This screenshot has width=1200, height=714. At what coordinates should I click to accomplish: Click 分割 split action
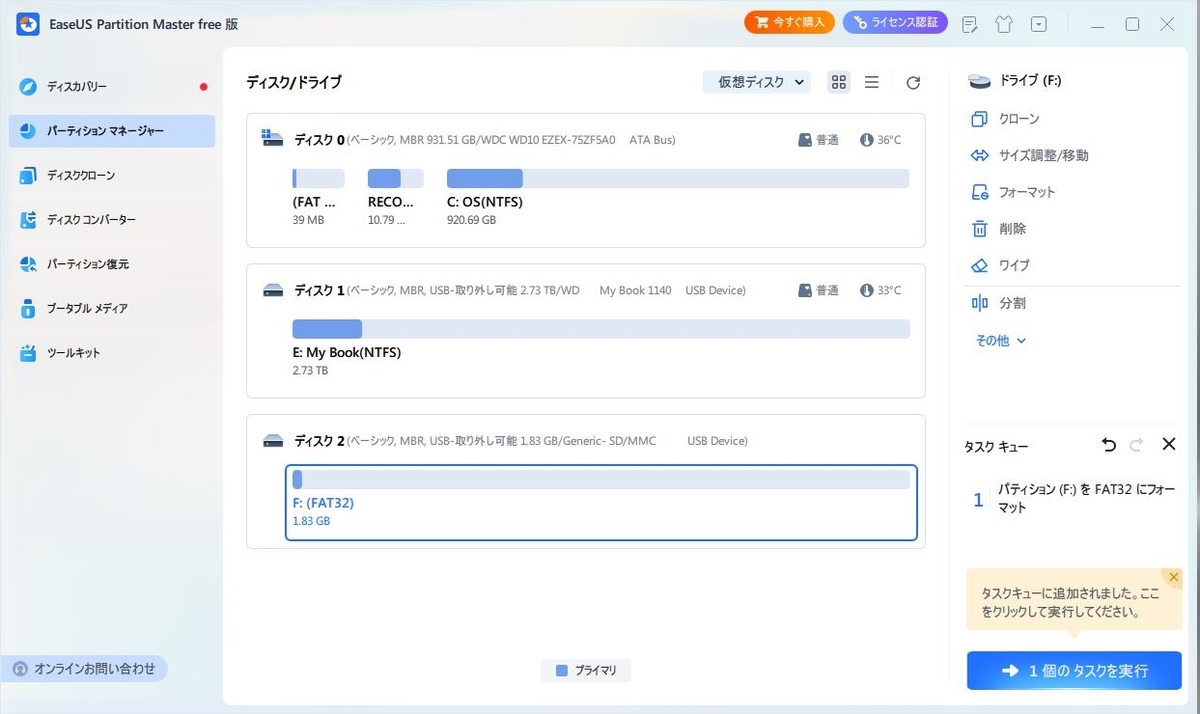coord(998,303)
